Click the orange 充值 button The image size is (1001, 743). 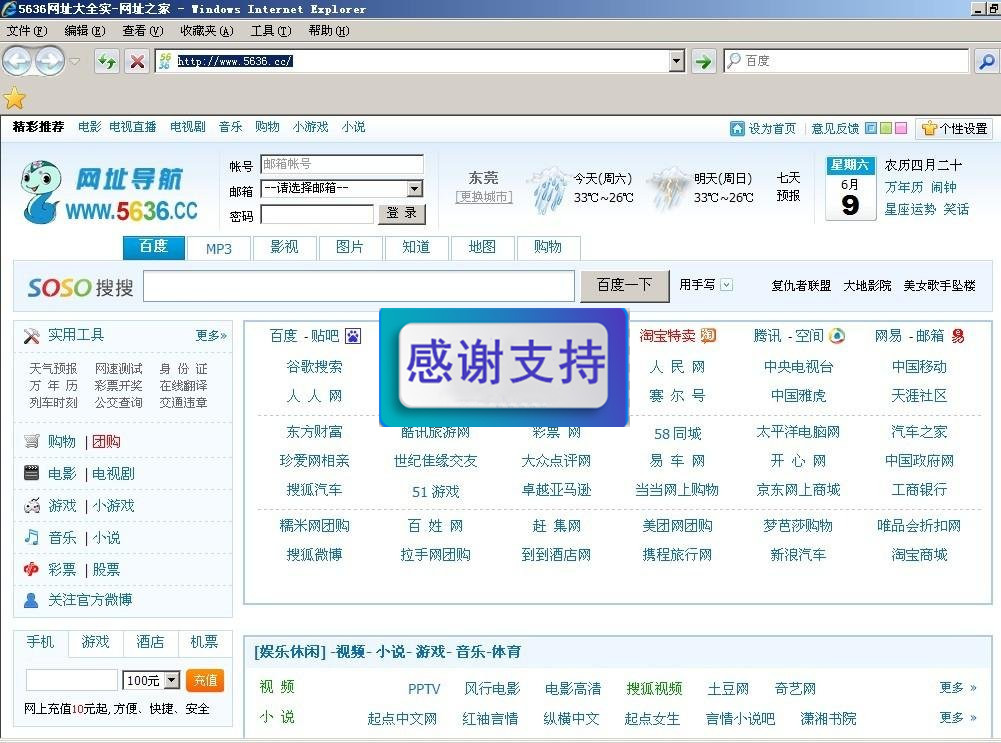point(205,680)
